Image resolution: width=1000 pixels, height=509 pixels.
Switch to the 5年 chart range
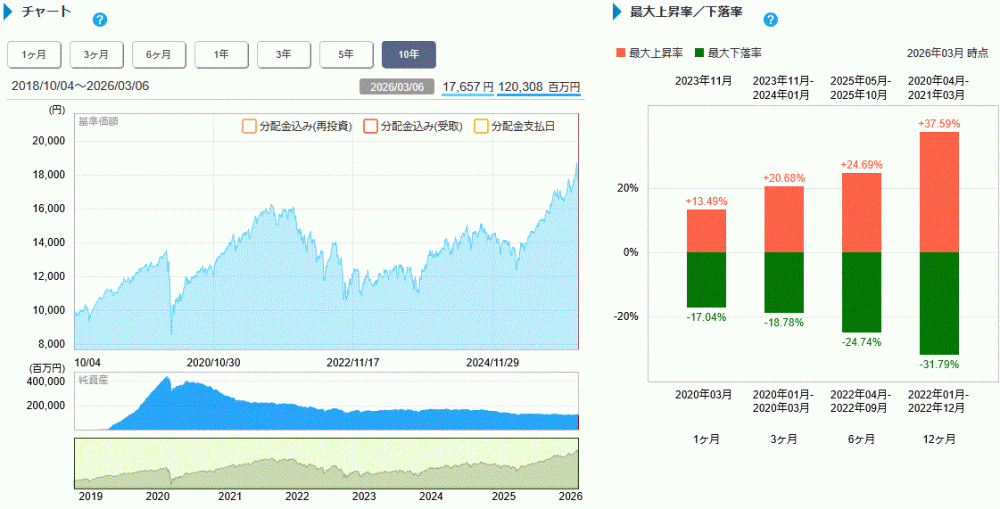pos(346,54)
